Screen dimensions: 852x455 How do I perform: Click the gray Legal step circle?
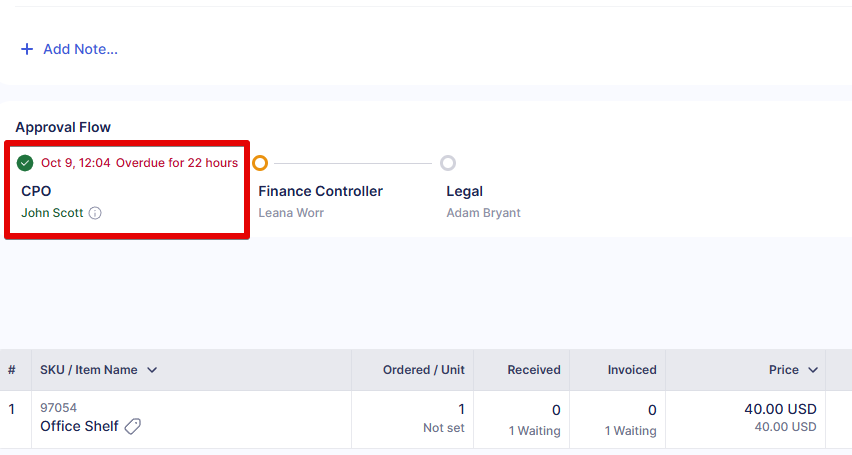click(x=448, y=163)
